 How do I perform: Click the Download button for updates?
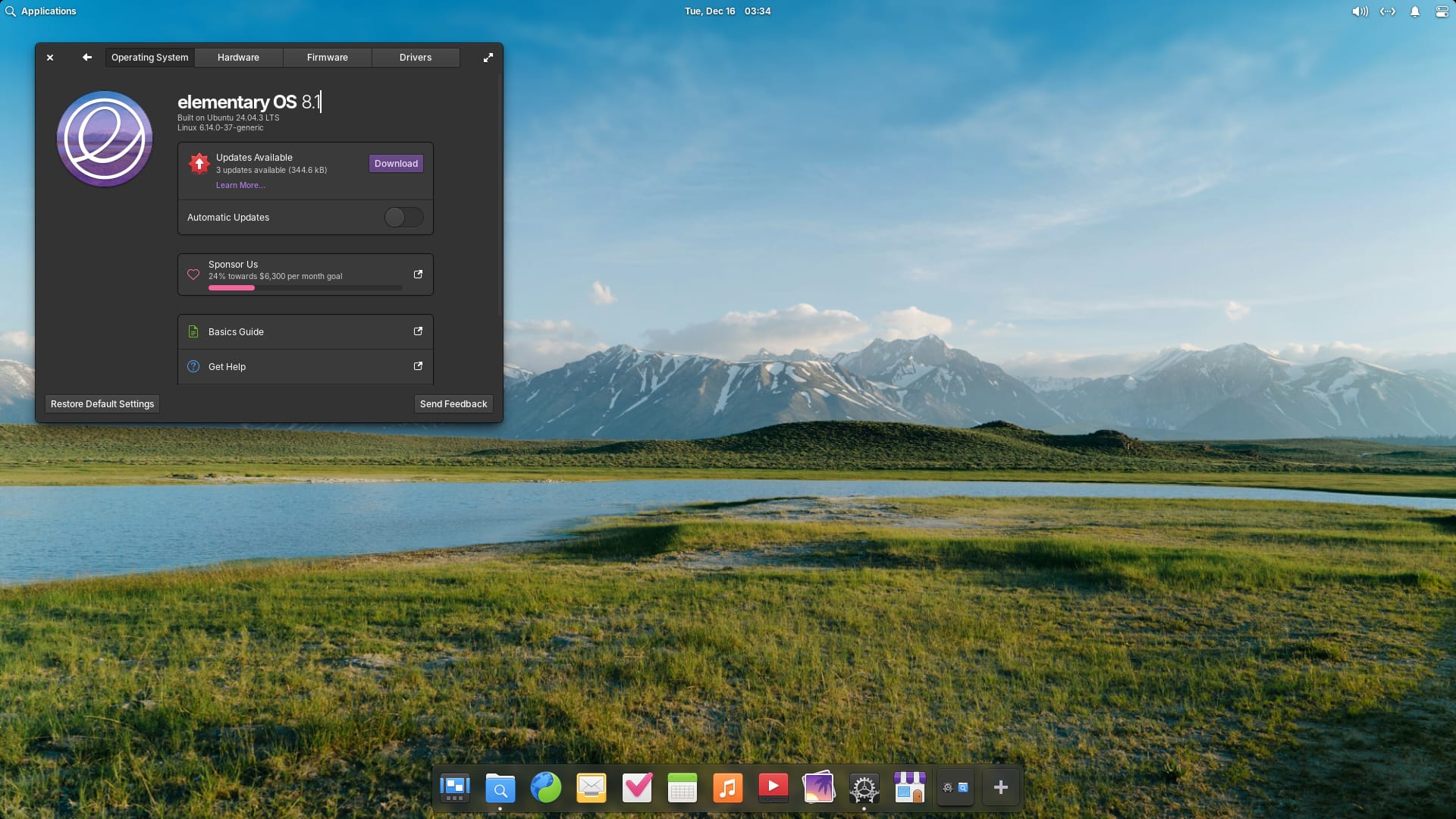395,163
